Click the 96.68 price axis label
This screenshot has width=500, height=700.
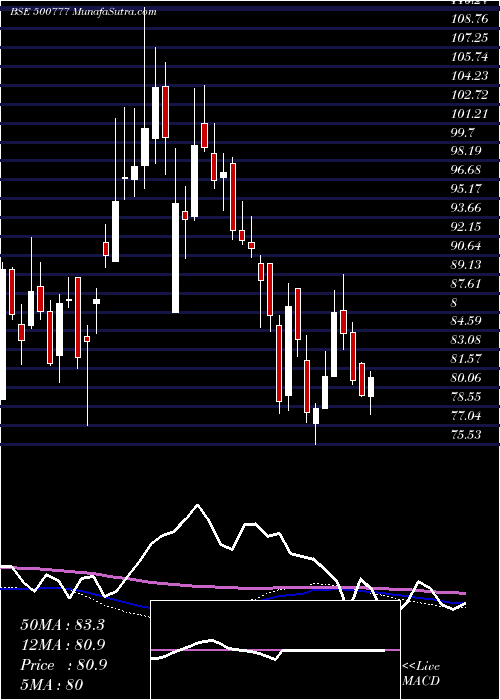click(467, 170)
